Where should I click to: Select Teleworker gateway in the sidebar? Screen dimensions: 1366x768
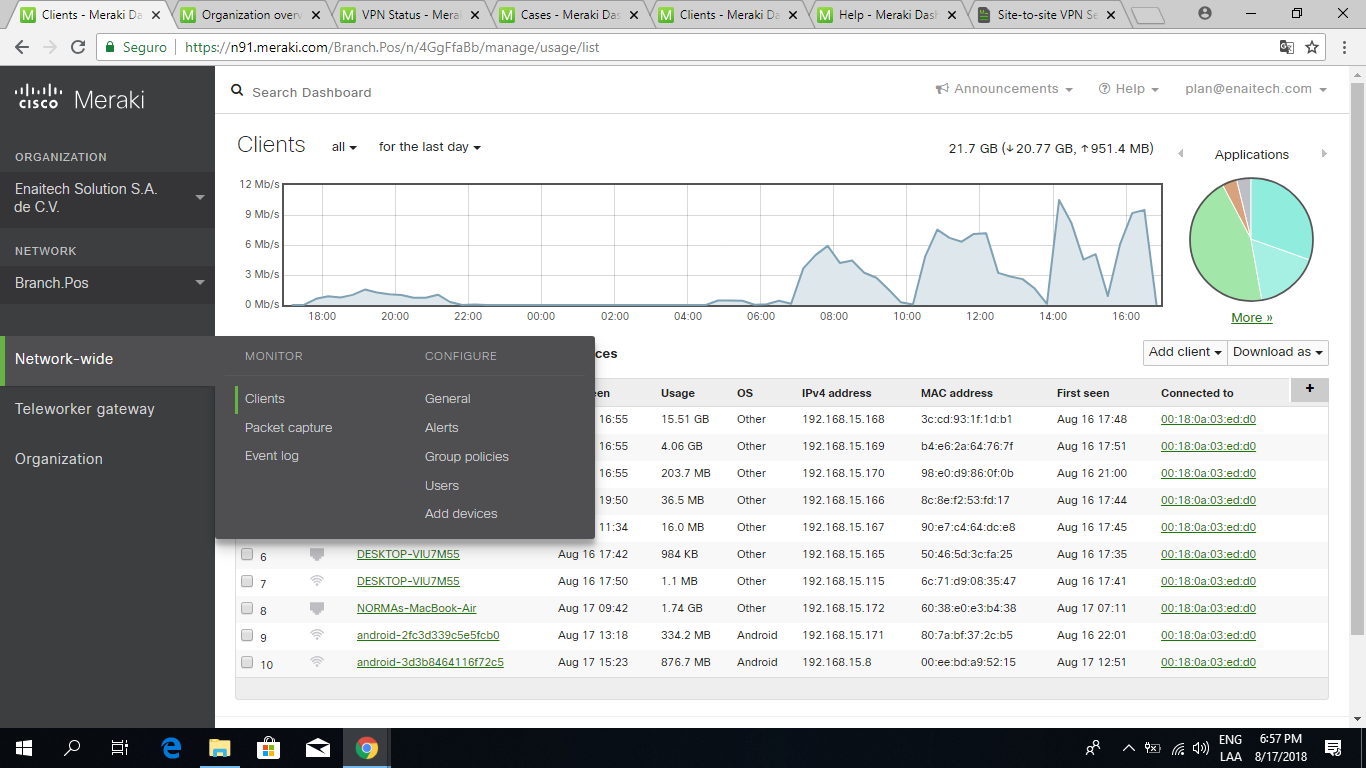tap(85, 408)
